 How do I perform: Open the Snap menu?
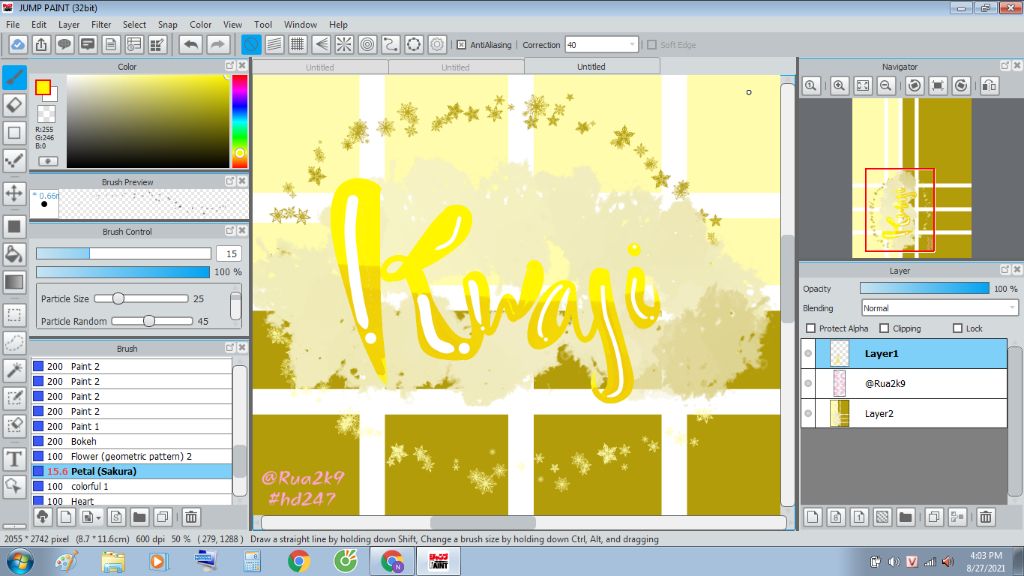pyautogui.click(x=168, y=24)
